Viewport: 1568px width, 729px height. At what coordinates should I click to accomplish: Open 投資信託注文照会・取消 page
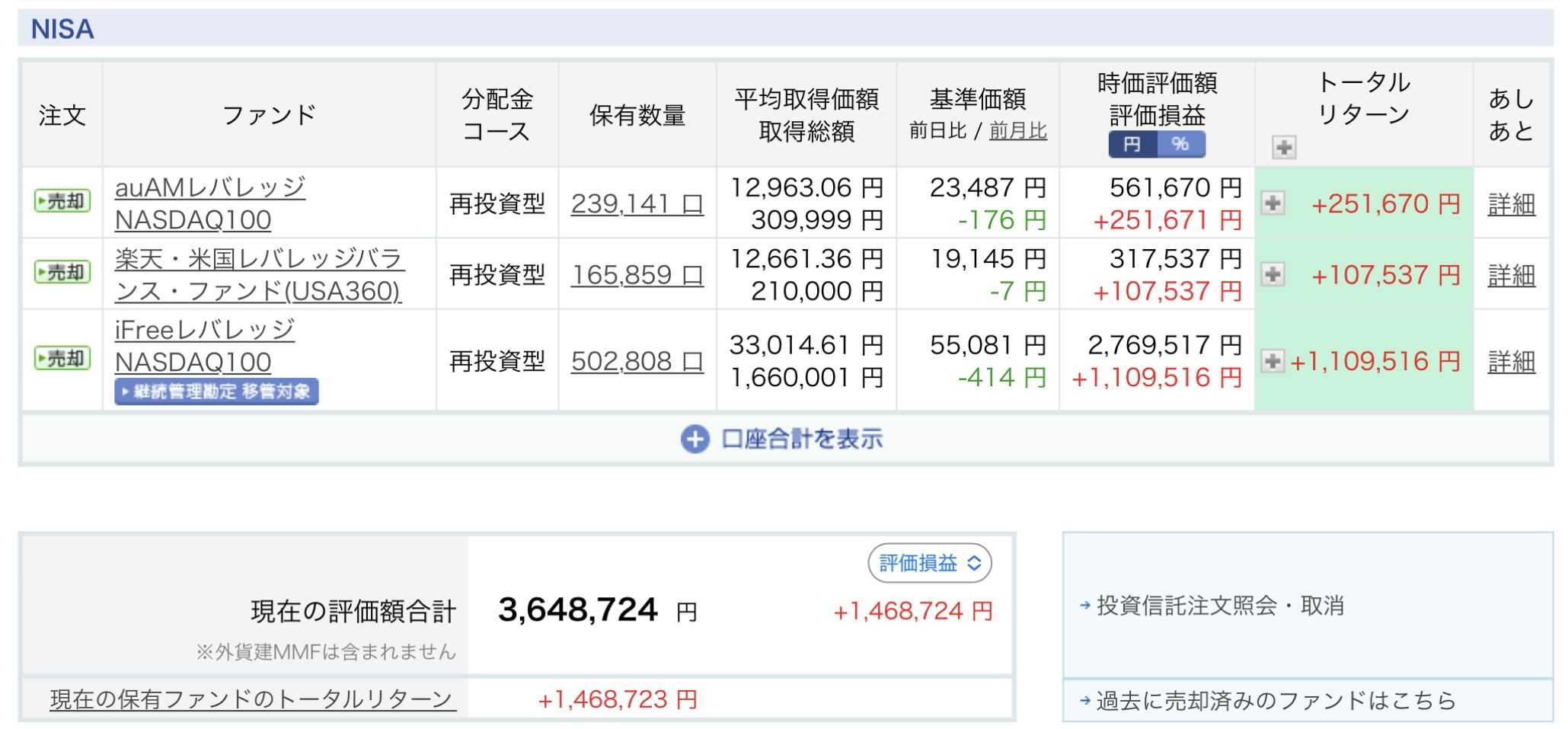click(x=1219, y=606)
